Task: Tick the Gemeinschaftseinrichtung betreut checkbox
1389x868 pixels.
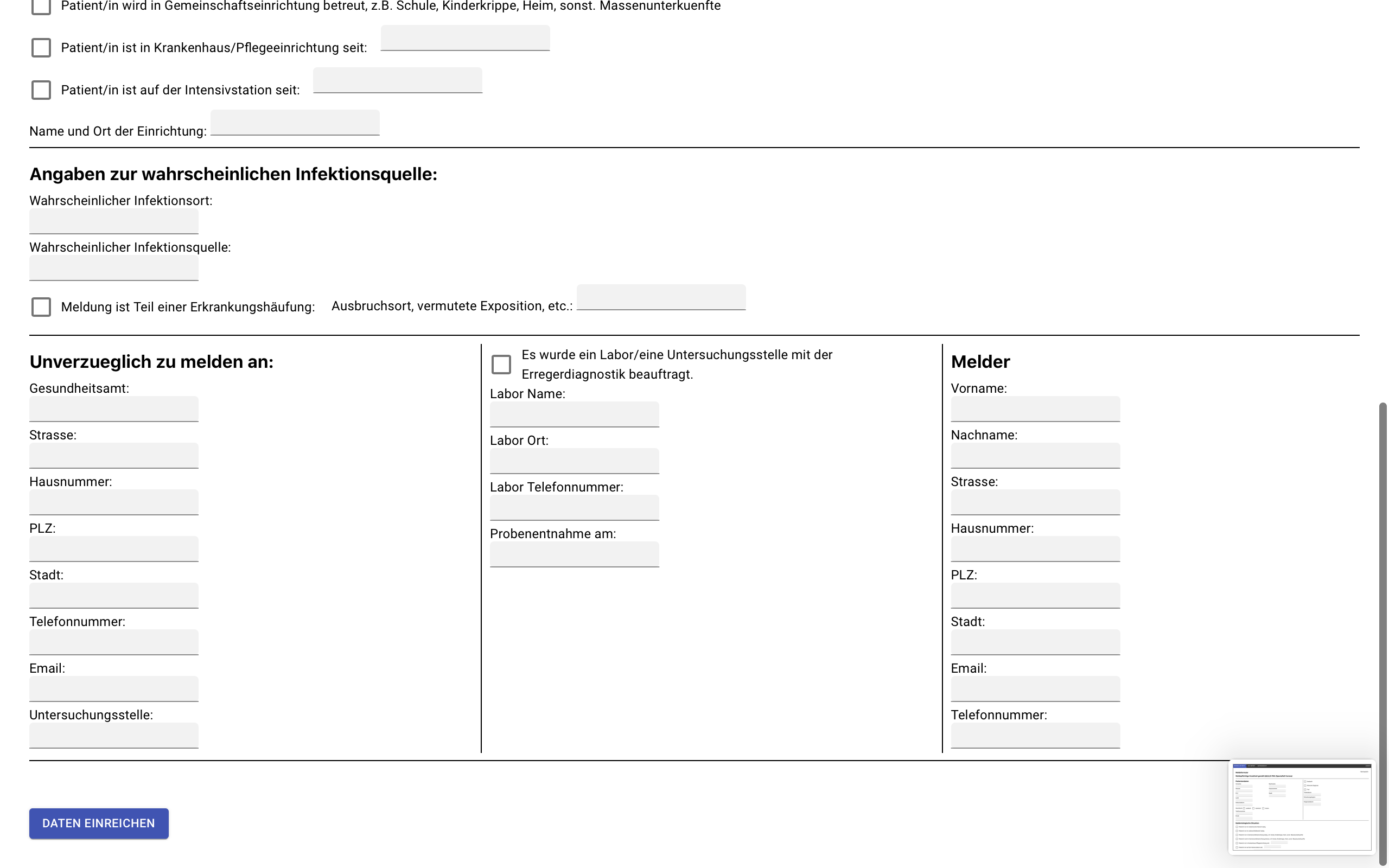Action: 41,6
